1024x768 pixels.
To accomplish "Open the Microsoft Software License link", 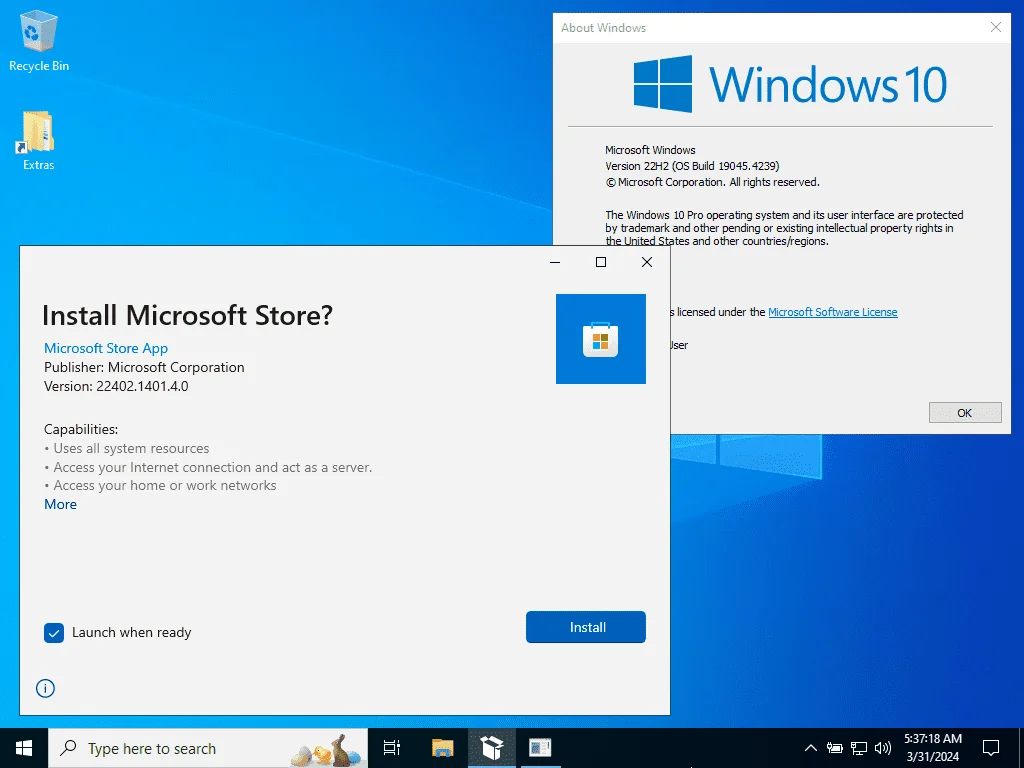I will tap(833, 312).
